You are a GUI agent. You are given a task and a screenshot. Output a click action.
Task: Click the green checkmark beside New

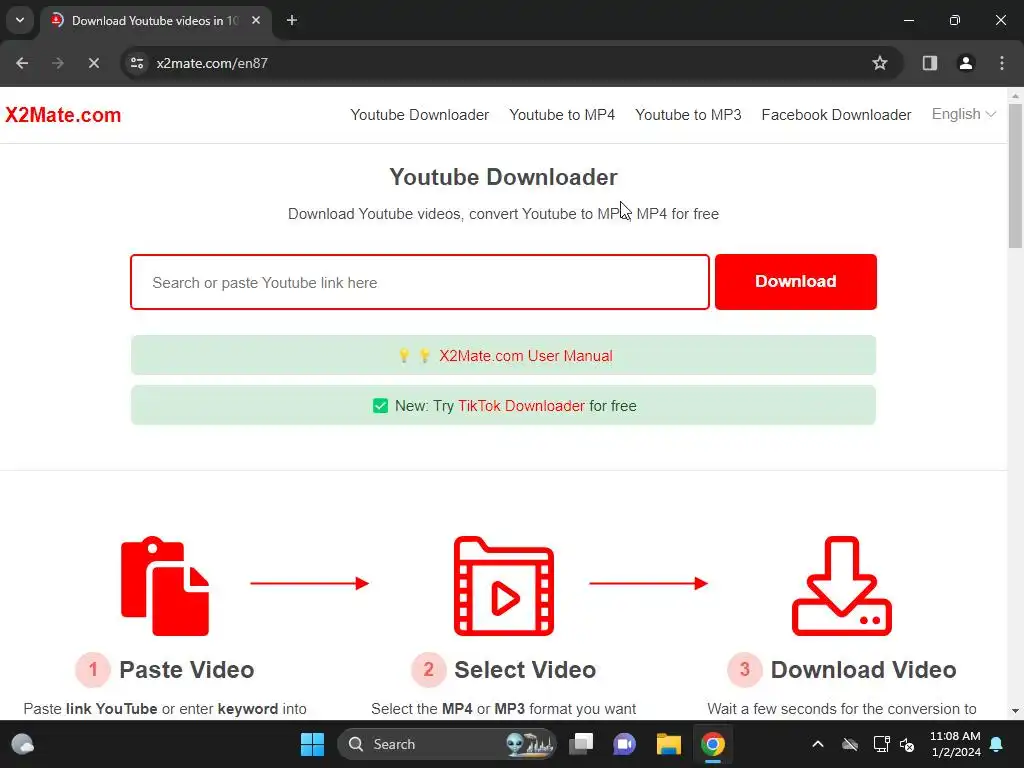point(380,406)
